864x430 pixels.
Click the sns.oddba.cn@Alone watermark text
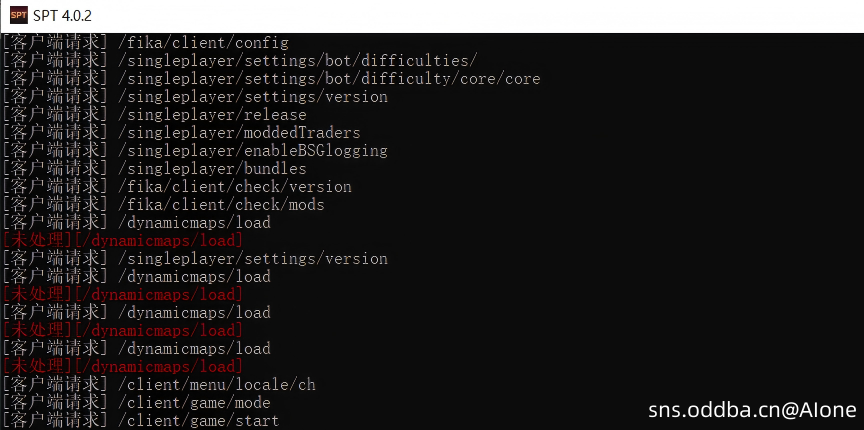click(750, 410)
